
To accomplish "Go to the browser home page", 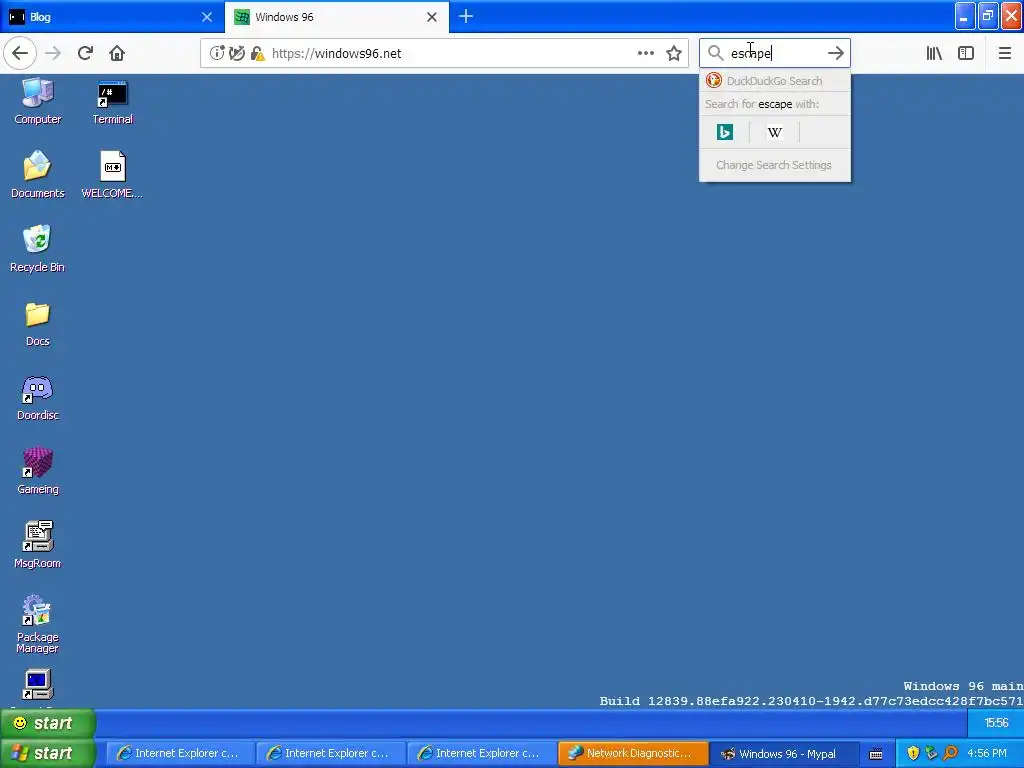I will (x=117, y=53).
